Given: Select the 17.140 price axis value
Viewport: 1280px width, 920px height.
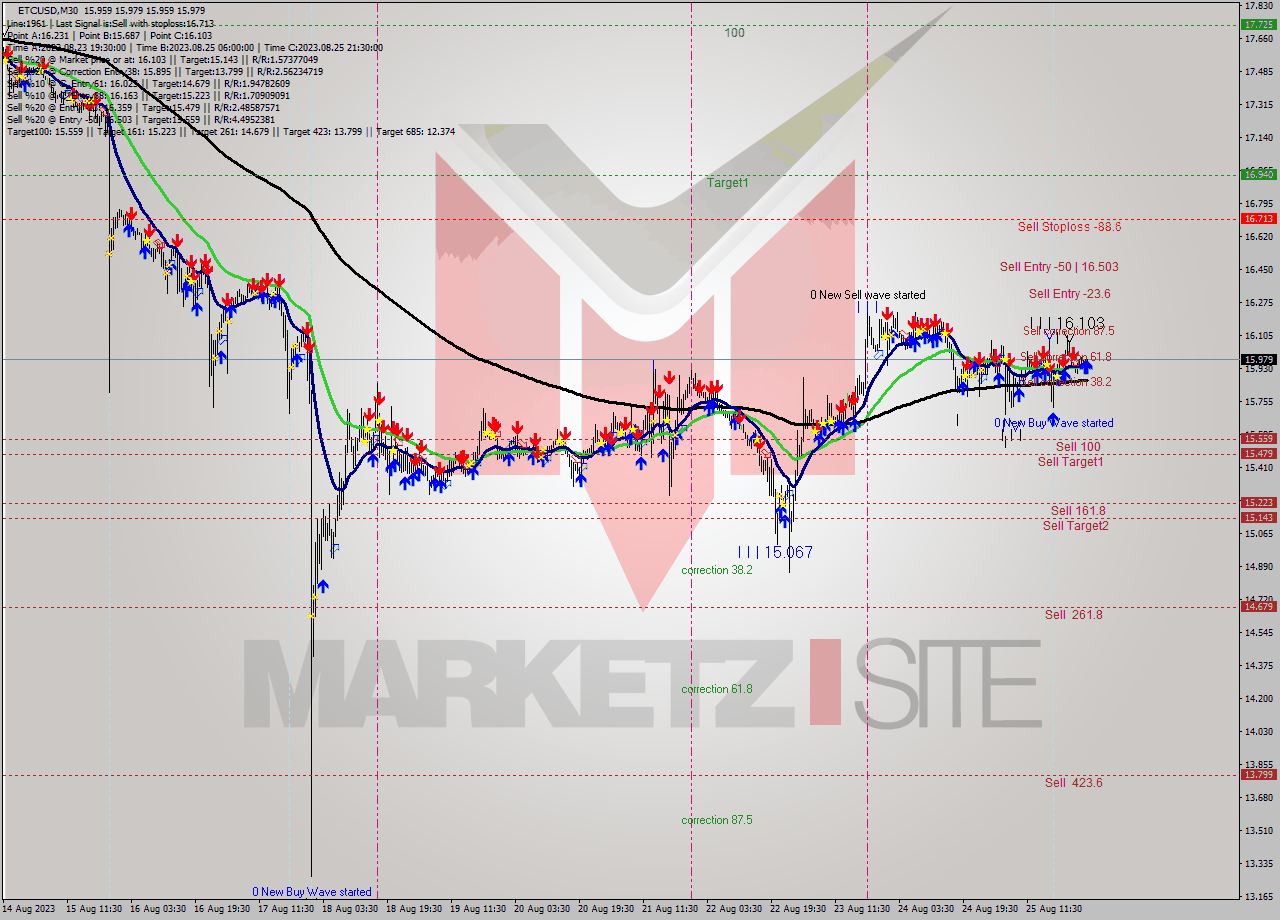Looking at the screenshot, I should [x=1257, y=138].
